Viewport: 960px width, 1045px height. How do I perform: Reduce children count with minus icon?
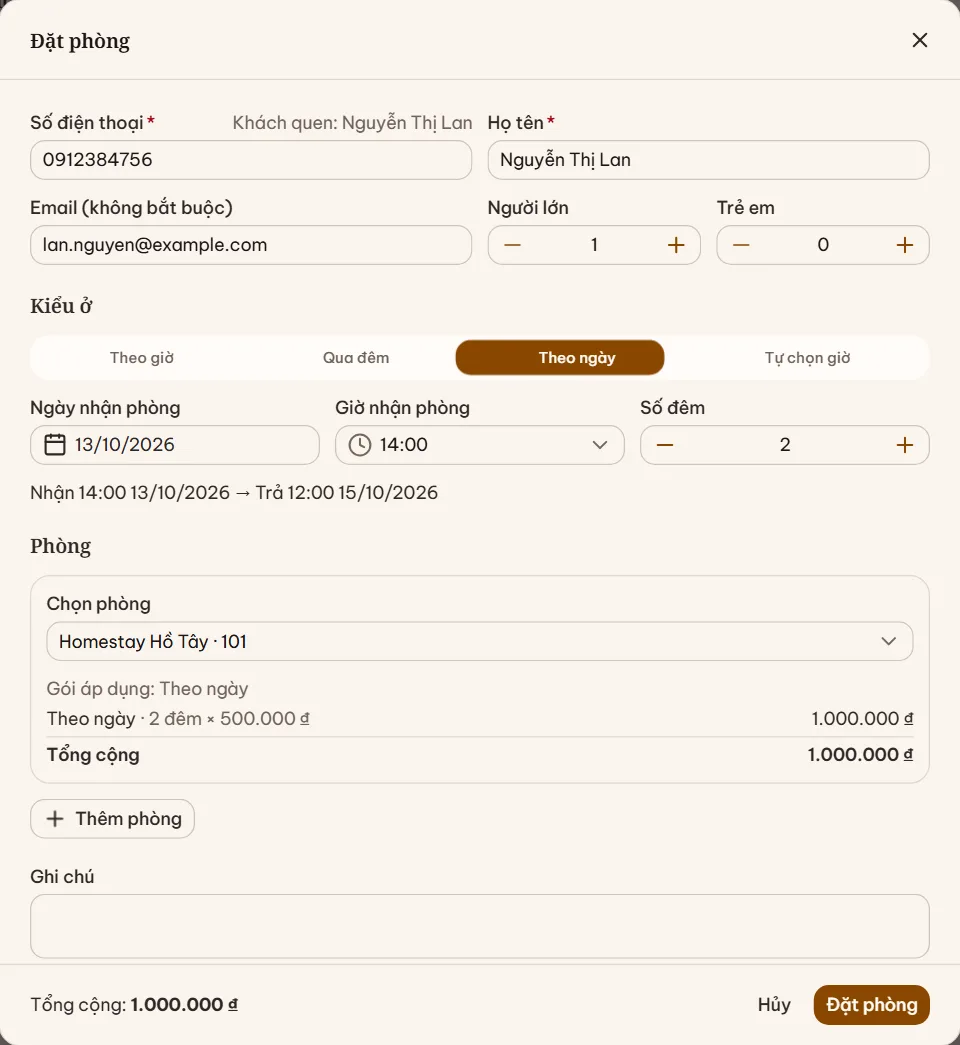(x=741, y=245)
